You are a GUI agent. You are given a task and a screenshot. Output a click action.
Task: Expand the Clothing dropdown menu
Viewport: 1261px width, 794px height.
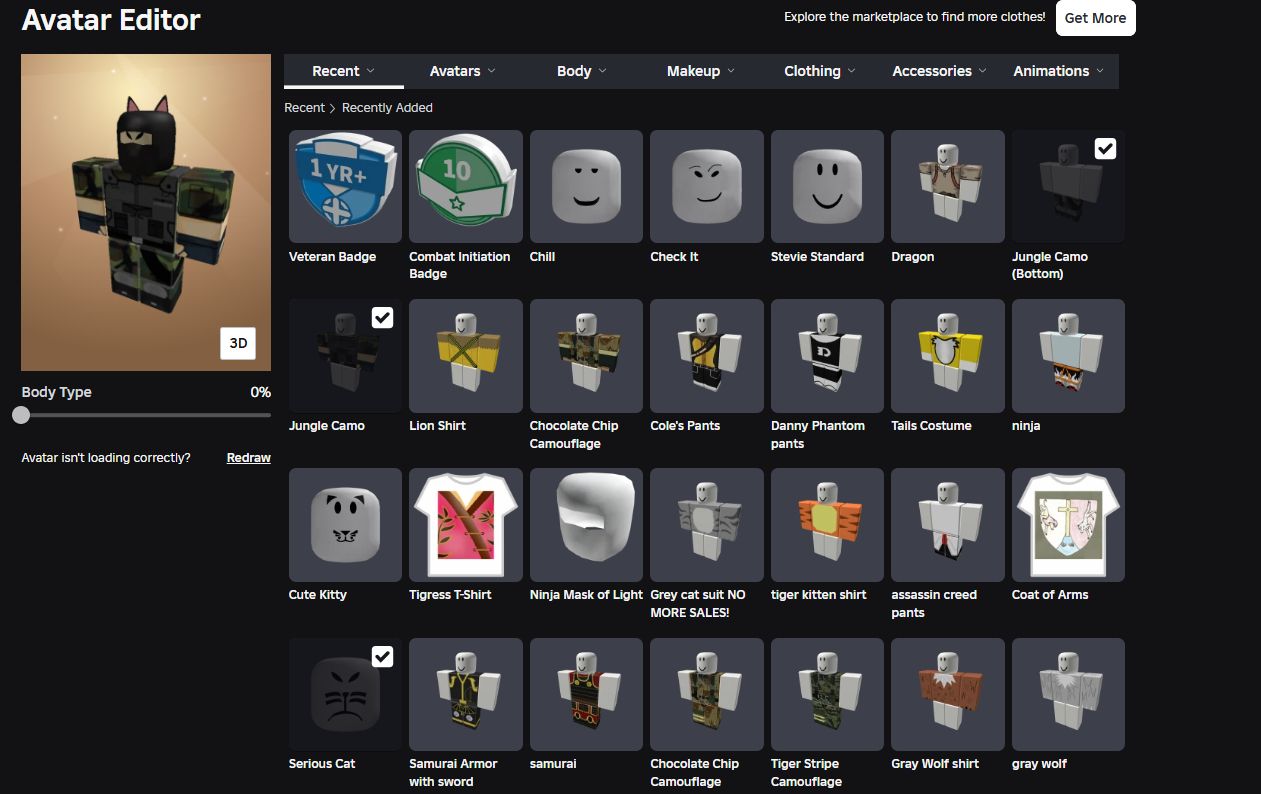(x=820, y=71)
